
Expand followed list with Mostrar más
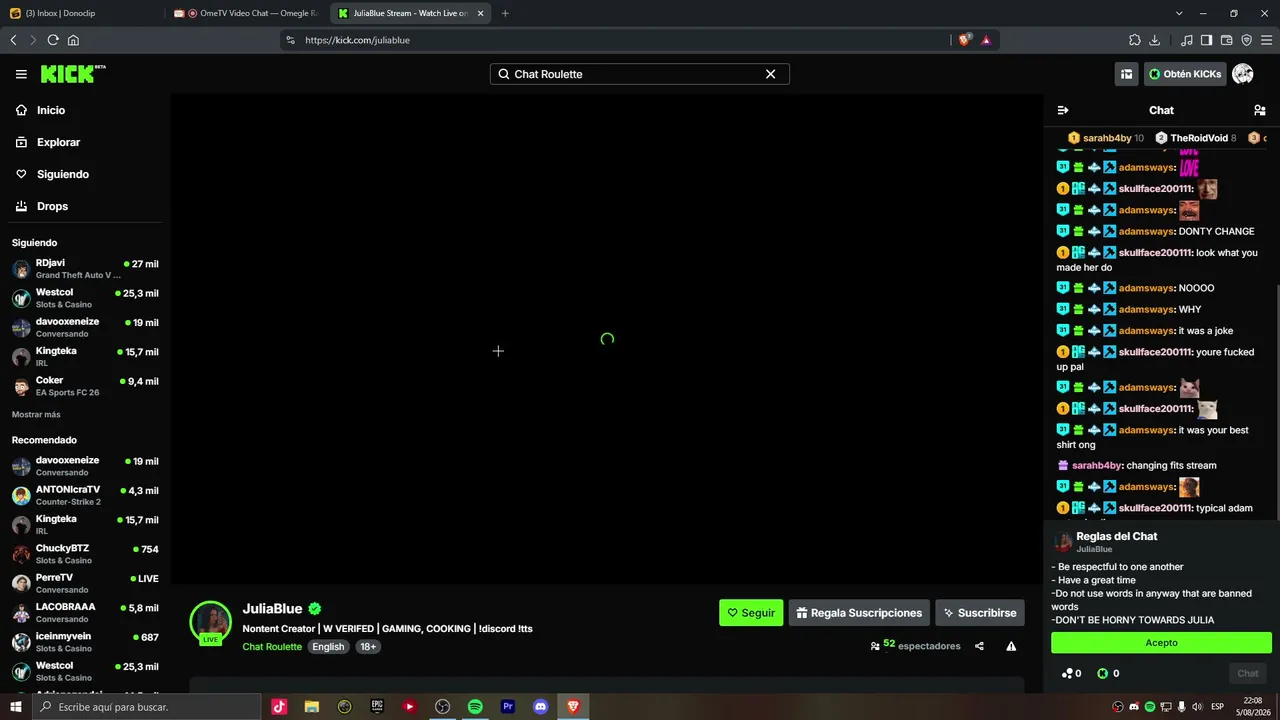coord(36,415)
